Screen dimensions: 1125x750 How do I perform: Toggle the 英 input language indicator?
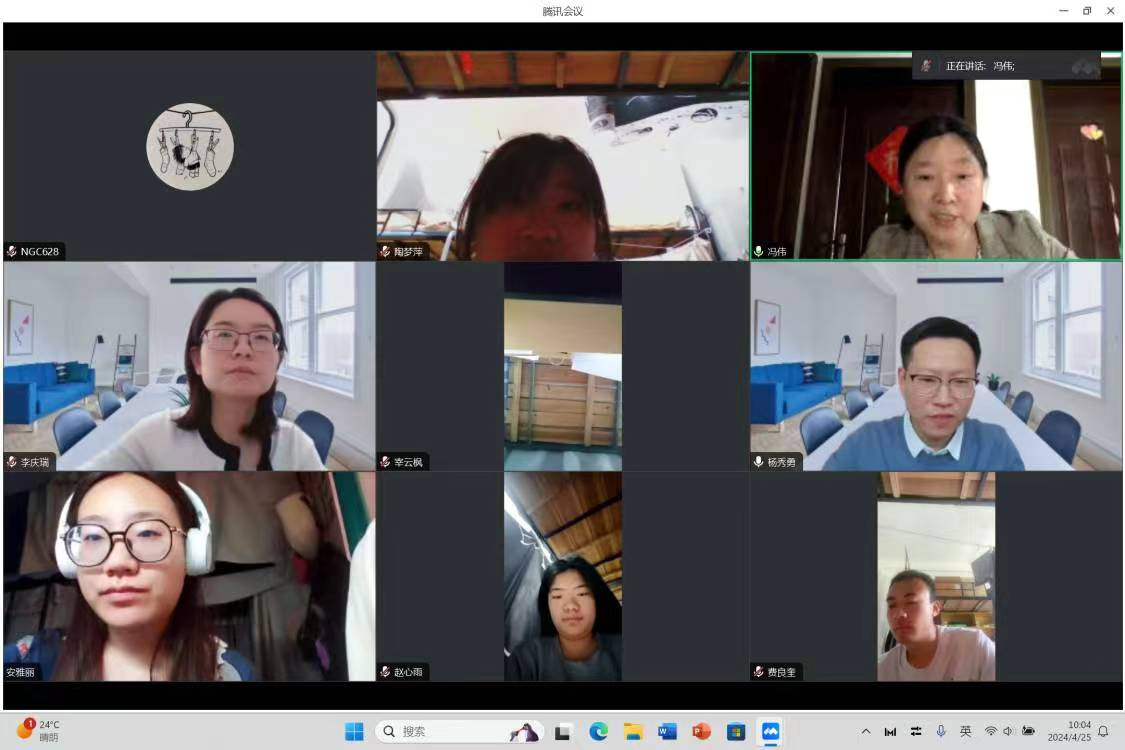pyautogui.click(x=966, y=731)
